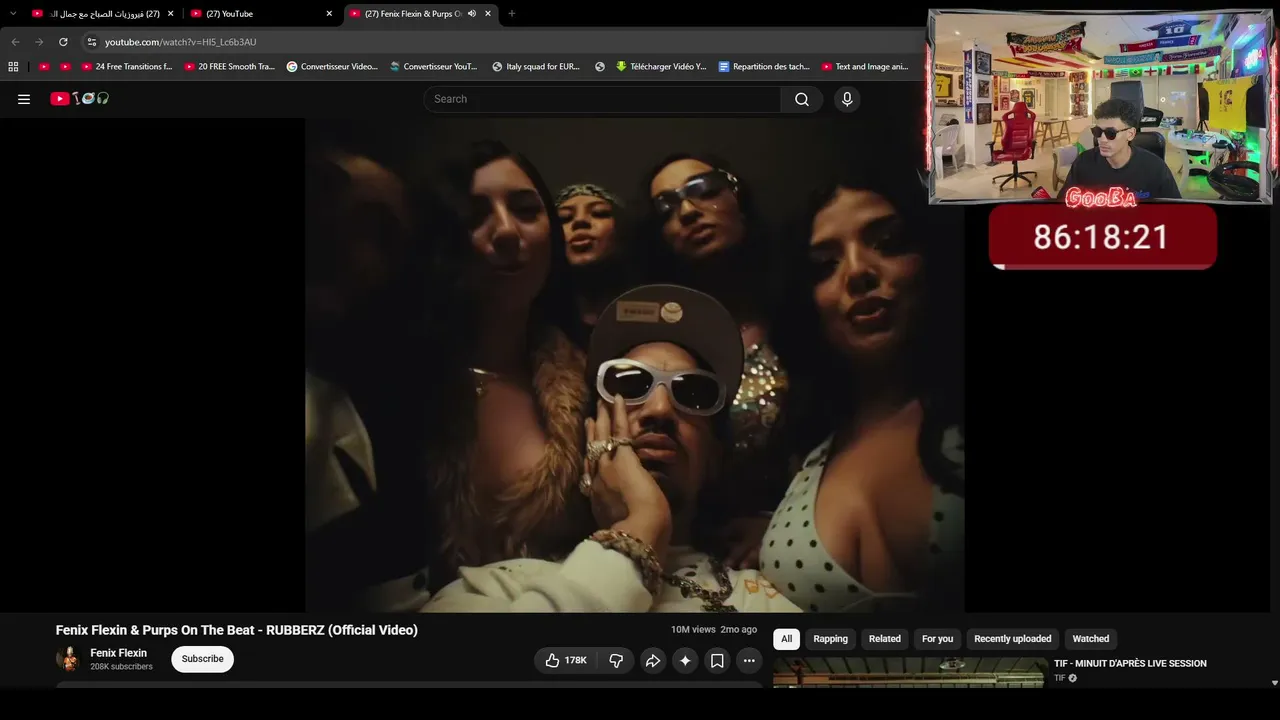Subscribe to Fenix Flexin channel
1280x720 pixels.
(202, 659)
